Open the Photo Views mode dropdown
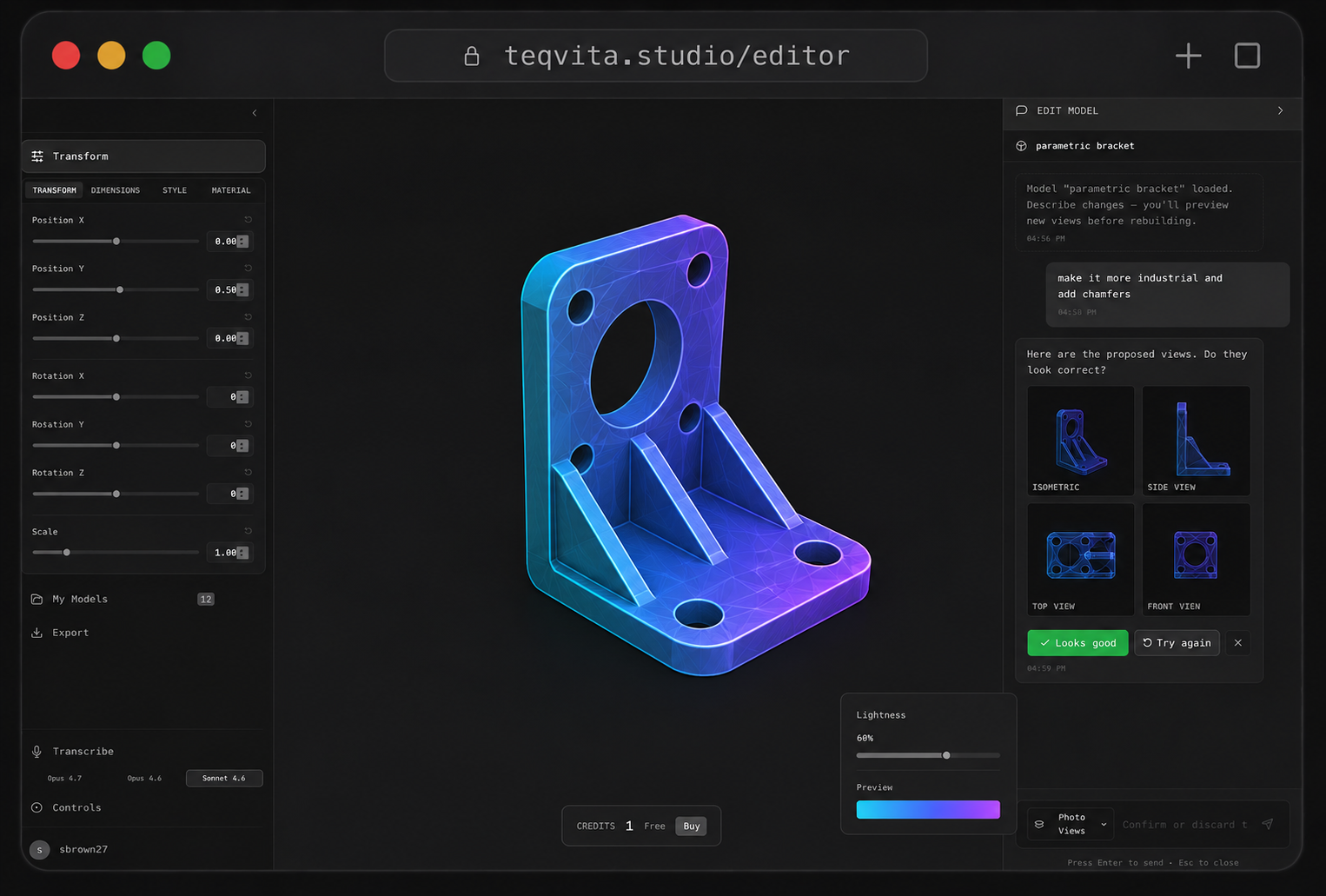Image resolution: width=1326 pixels, height=896 pixels. (x=1071, y=825)
